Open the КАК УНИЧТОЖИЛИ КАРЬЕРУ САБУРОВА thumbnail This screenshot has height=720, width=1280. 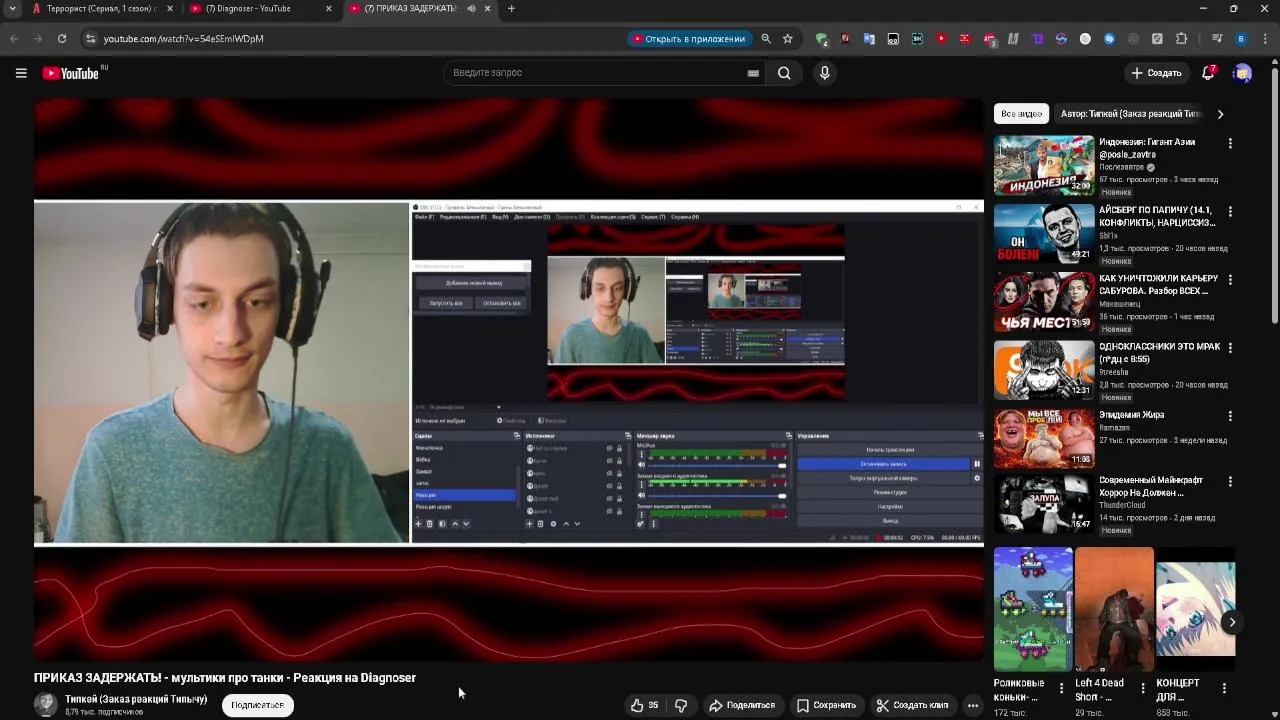pos(1044,301)
